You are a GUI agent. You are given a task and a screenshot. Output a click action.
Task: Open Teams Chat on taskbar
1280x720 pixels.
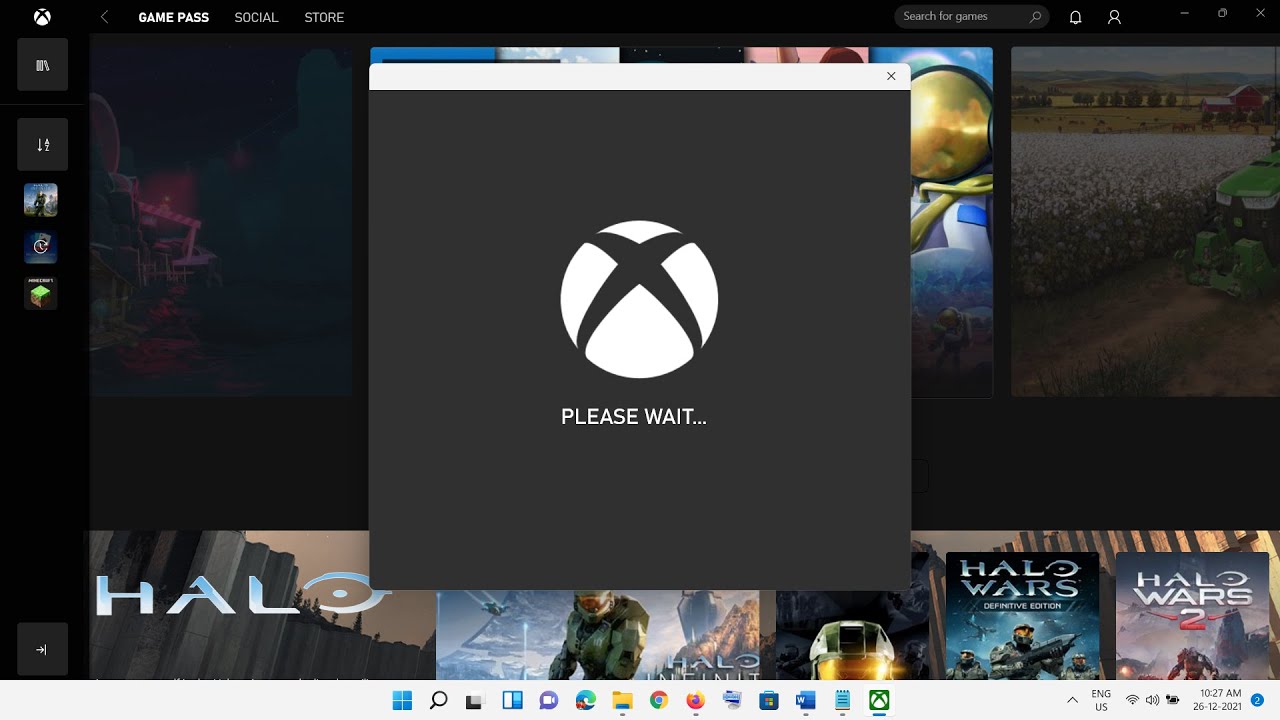click(x=548, y=700)
